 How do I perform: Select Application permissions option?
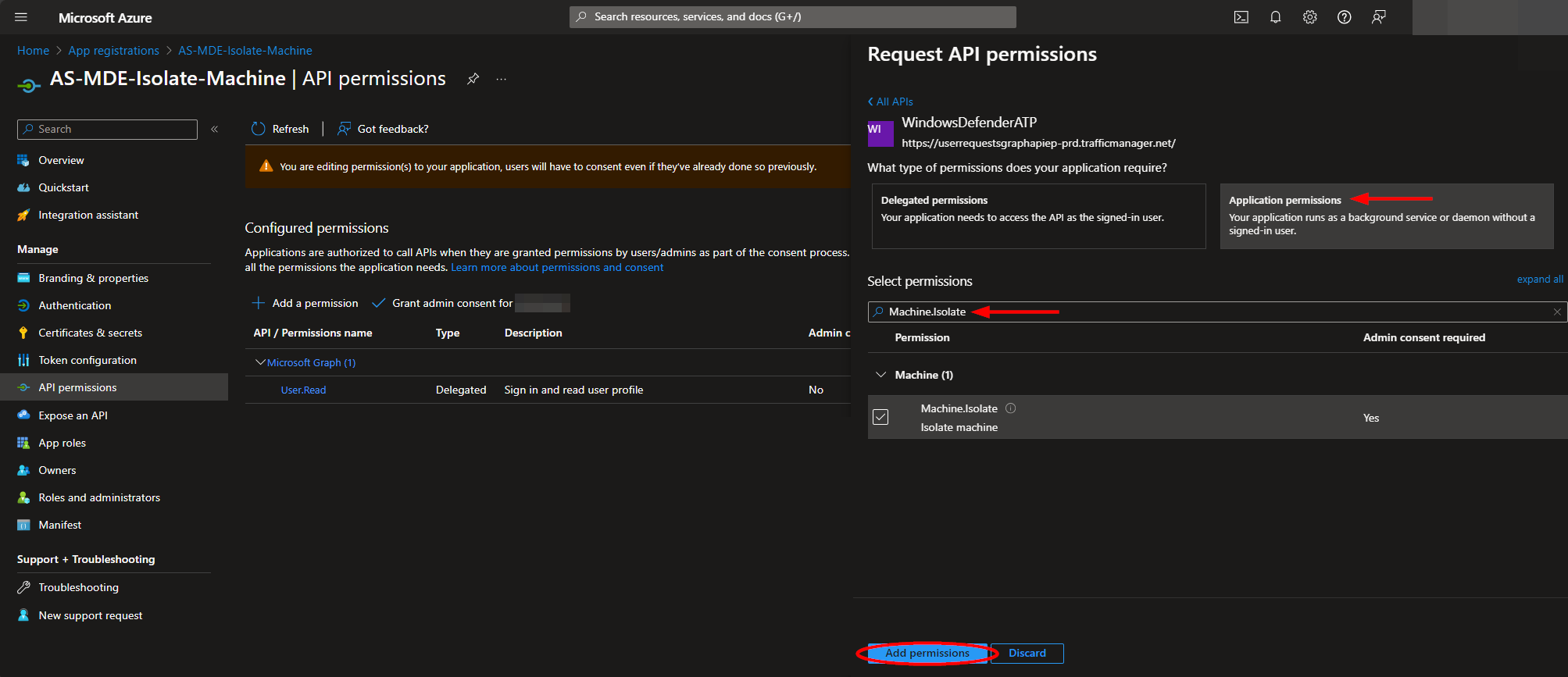1387,216
